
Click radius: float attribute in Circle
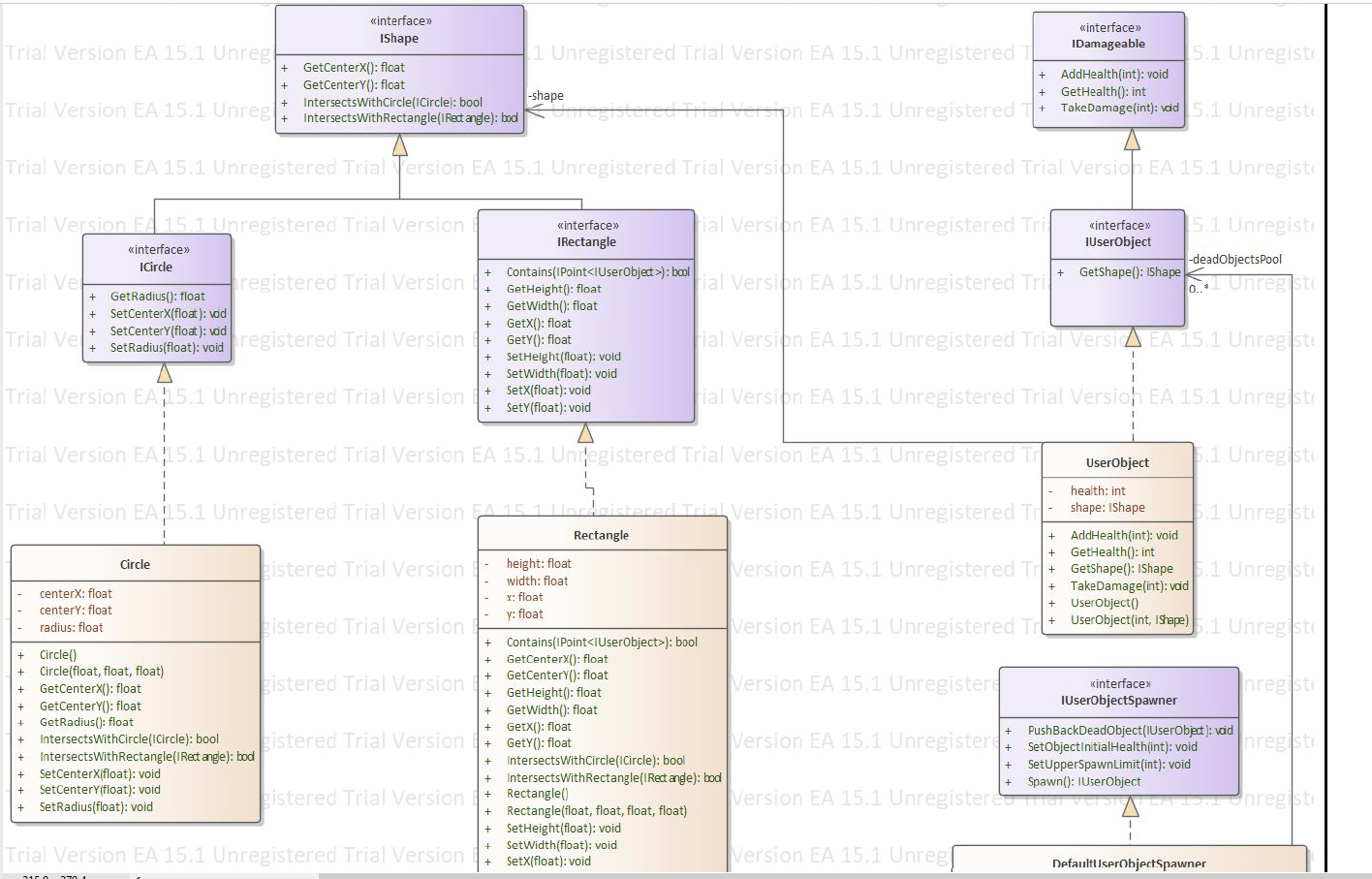click(71, 628)
